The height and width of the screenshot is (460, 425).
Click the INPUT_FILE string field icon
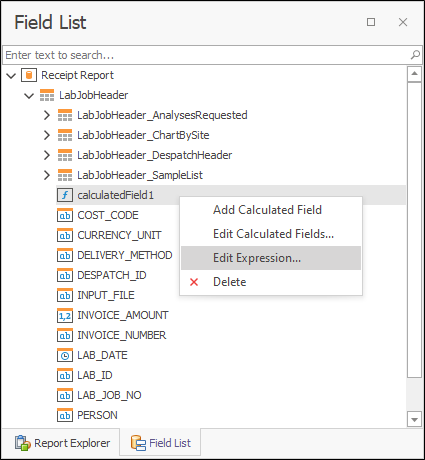coord(65,295)
